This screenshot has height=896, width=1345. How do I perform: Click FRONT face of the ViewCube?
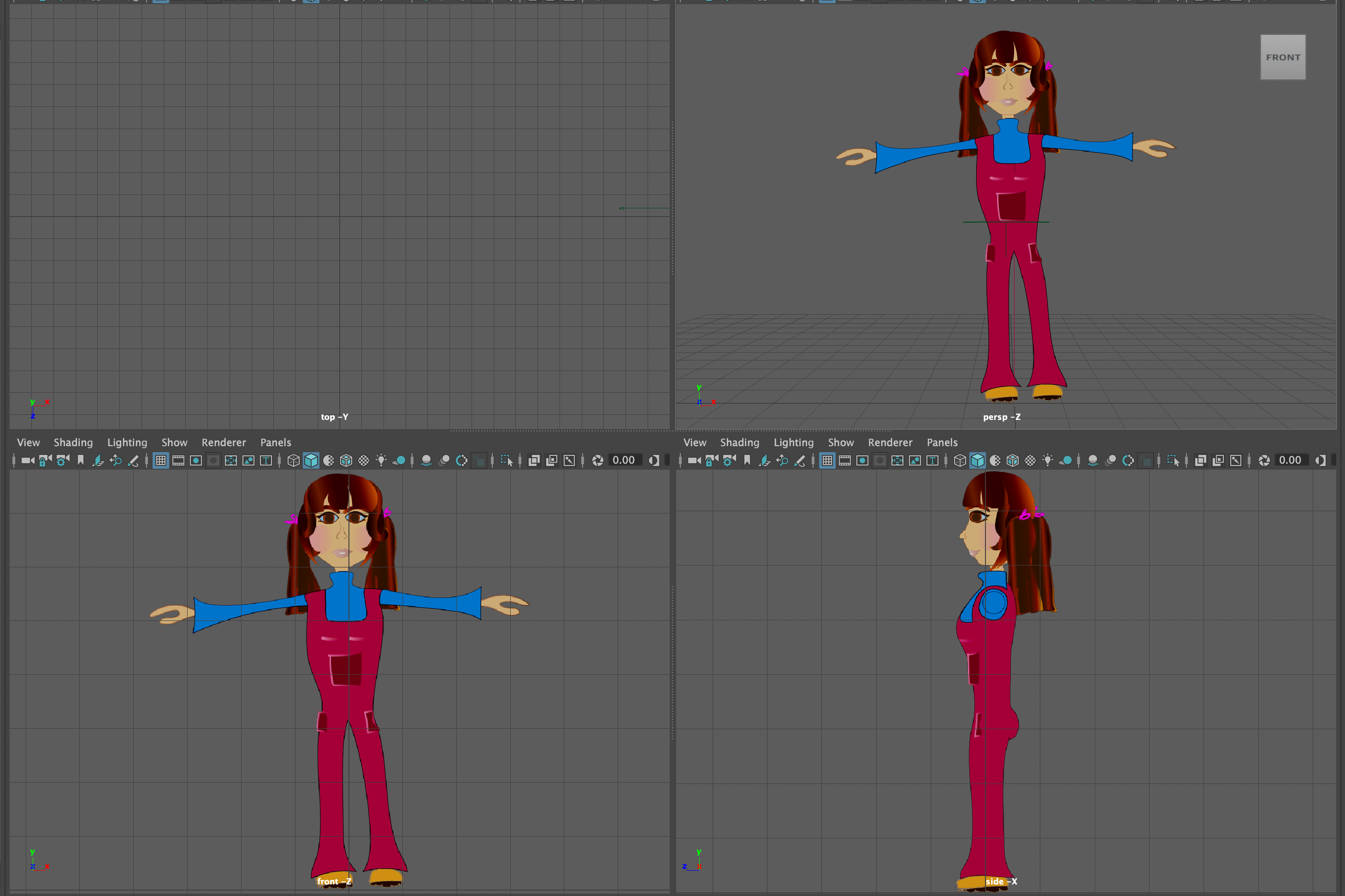[x=1283, y=57]
